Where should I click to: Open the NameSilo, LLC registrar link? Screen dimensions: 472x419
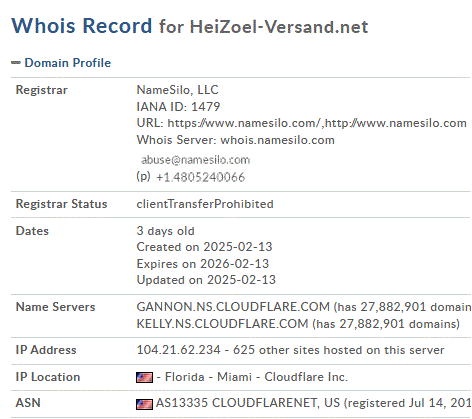click(x=177, y=90)
